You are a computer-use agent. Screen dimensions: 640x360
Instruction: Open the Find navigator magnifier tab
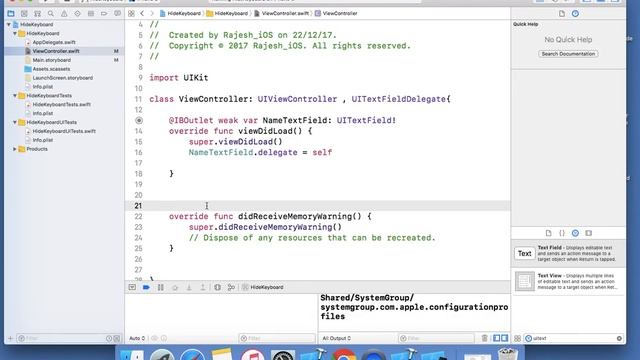point(51,13)
